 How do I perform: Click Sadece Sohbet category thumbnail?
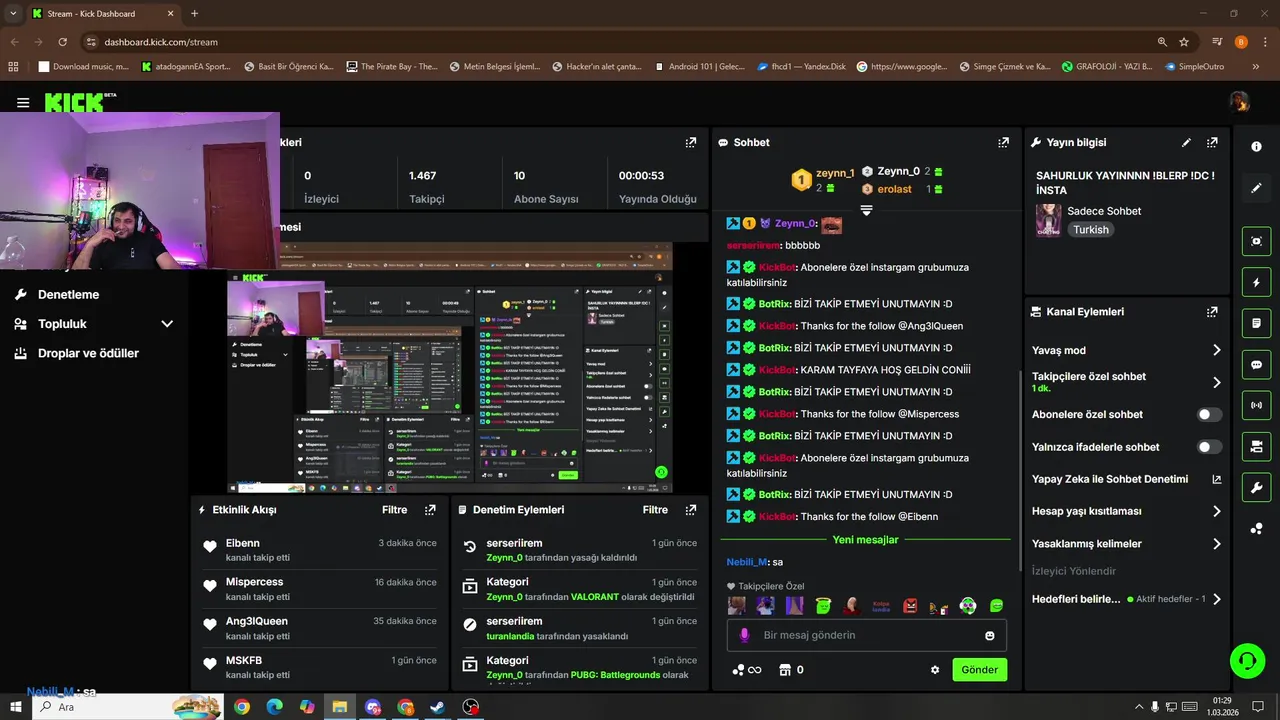1048,219
